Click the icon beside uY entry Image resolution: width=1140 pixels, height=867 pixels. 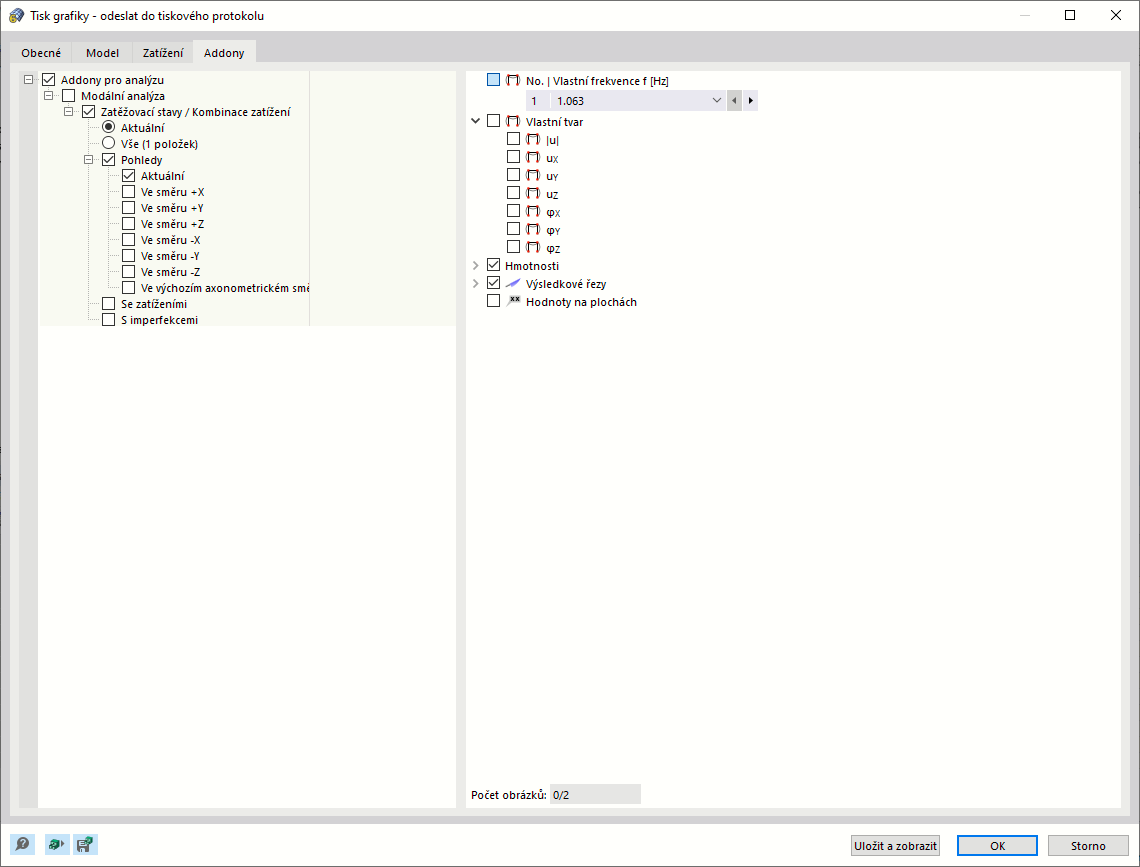(533, 175)
